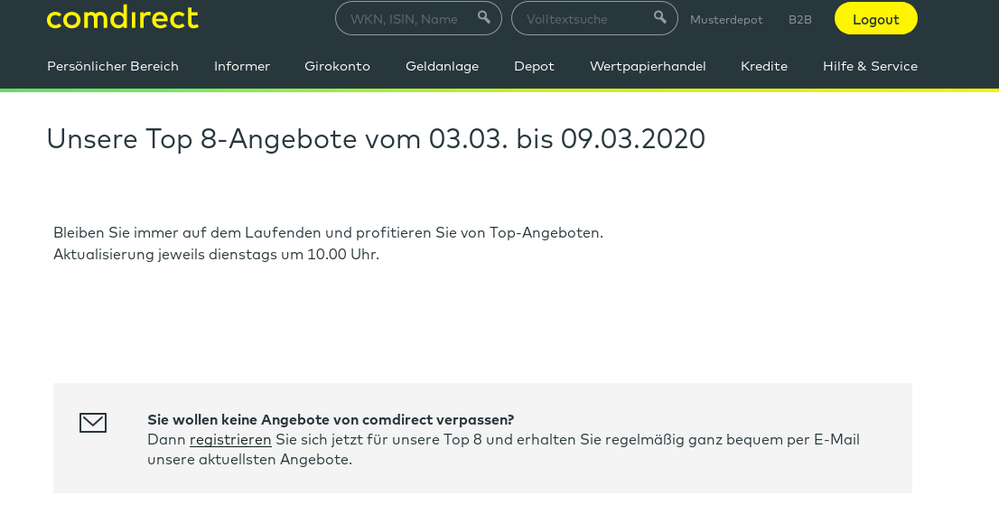Viewport: 999px width, 515px height.
Task: Click the bold 'Sie wollen keine Angebote' heading
Action: [330, 419]
